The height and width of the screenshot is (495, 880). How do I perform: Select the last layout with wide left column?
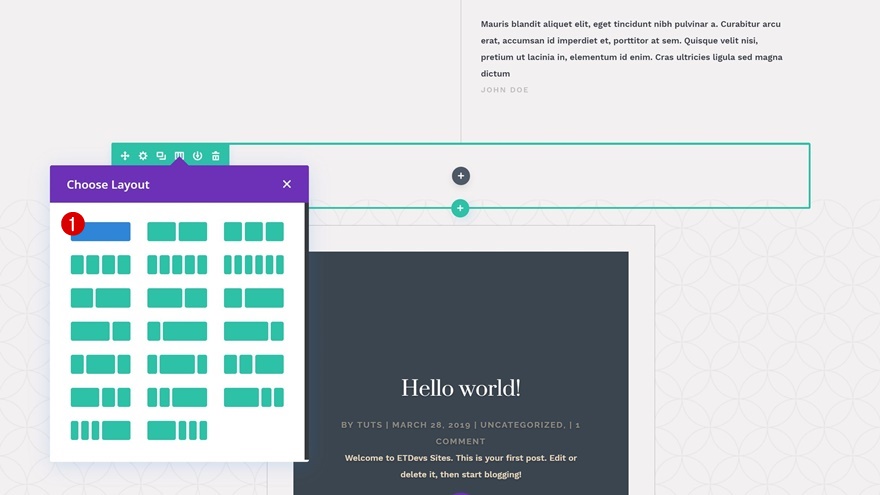tap(177, 430)
